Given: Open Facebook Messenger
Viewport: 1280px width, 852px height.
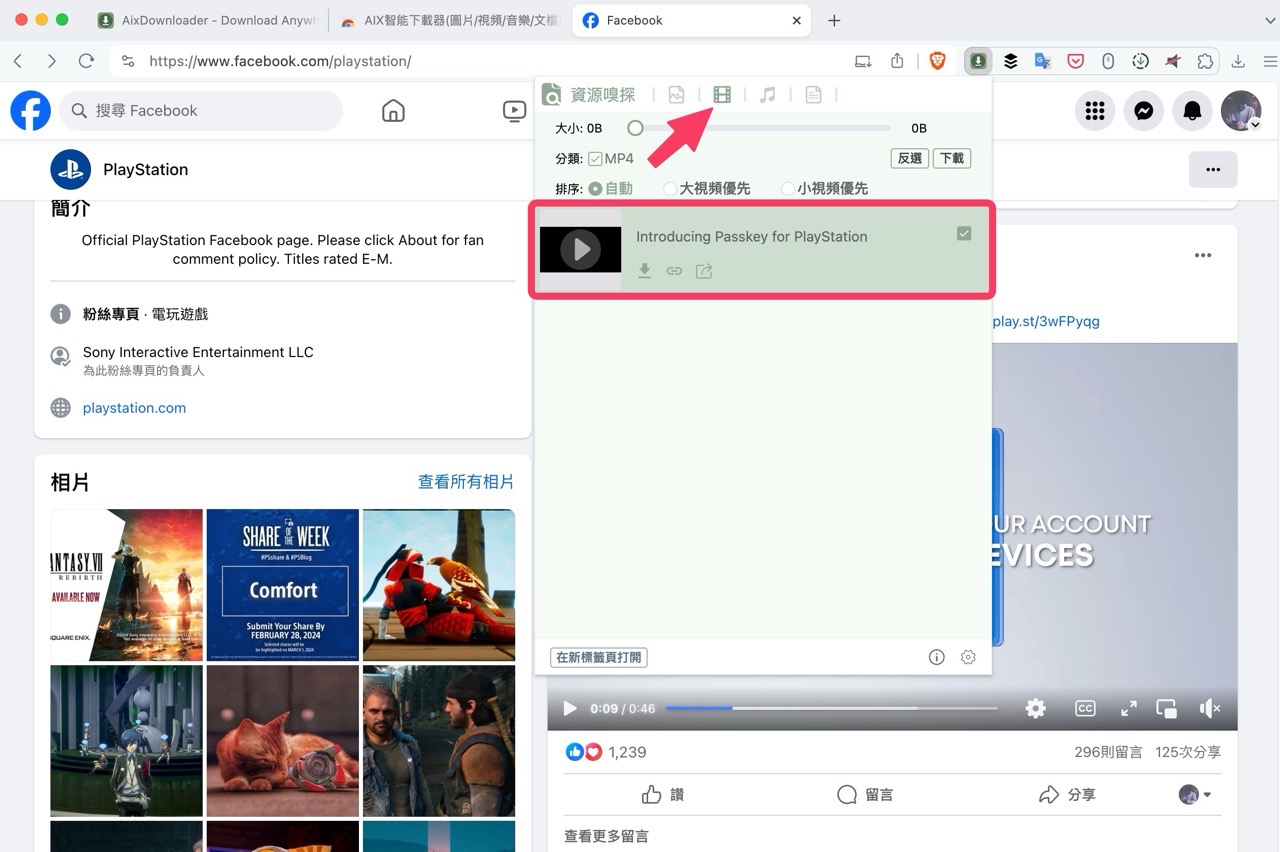Looking at the screenshot, I should click(x=1144, y=111).
